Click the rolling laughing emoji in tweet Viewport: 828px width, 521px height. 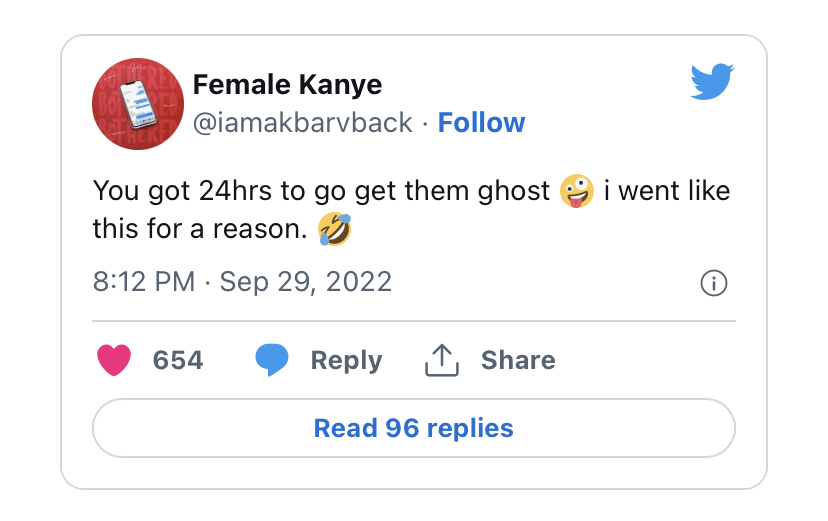[x=335, y=229]
